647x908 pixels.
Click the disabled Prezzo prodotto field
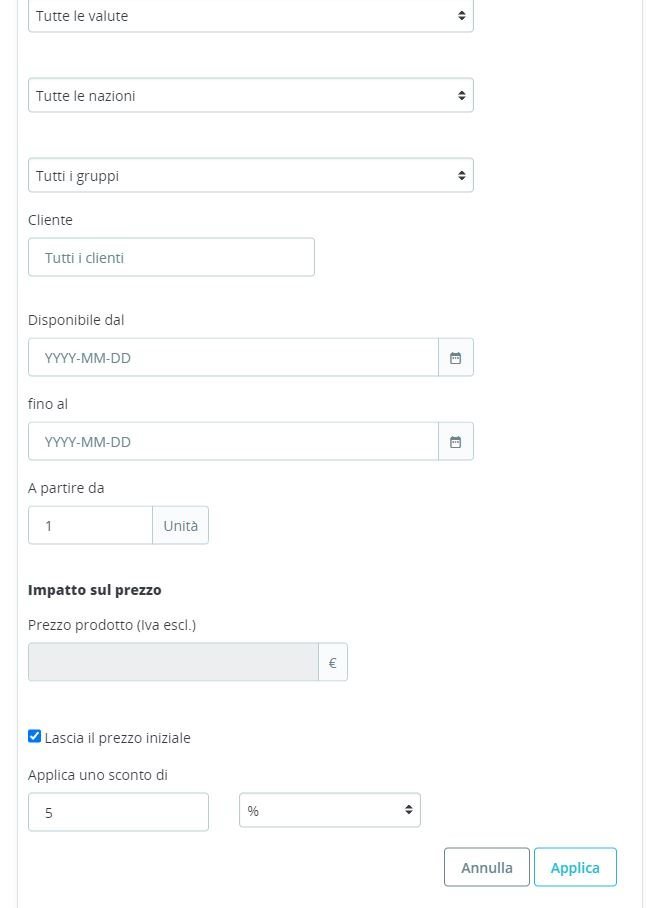tap(173, 662)
